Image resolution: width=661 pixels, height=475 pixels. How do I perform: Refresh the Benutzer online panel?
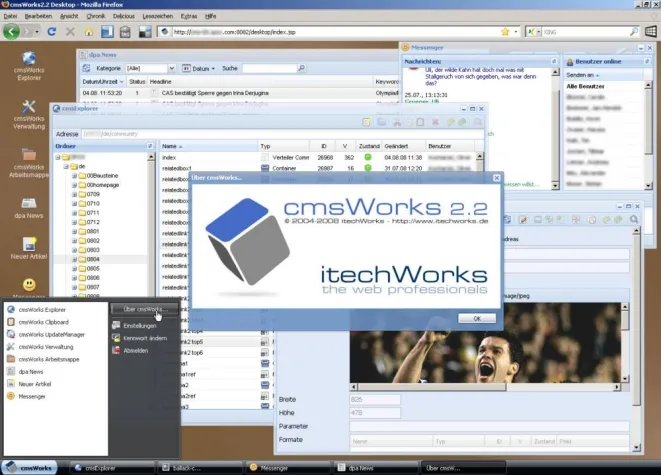647,62
